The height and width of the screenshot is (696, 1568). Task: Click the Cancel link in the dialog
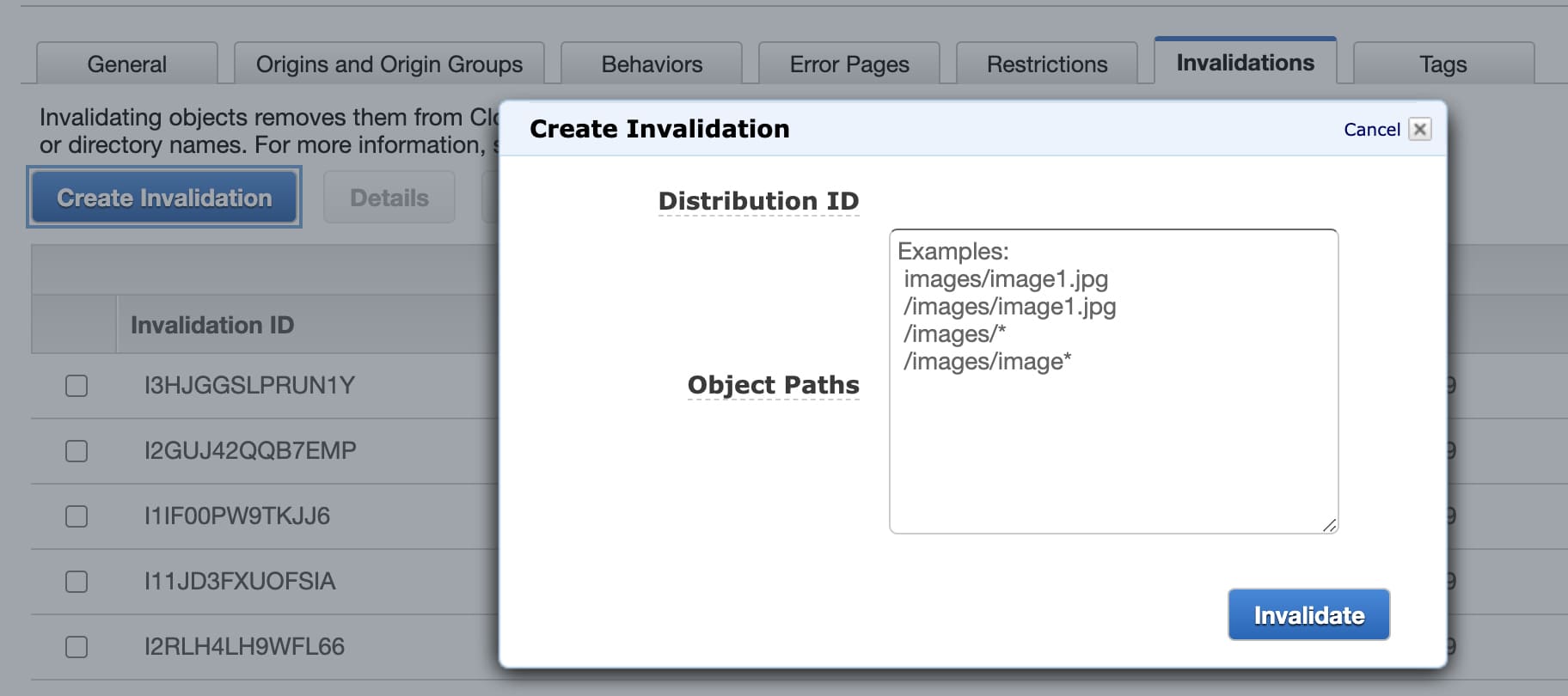[x=1371, y=129]
